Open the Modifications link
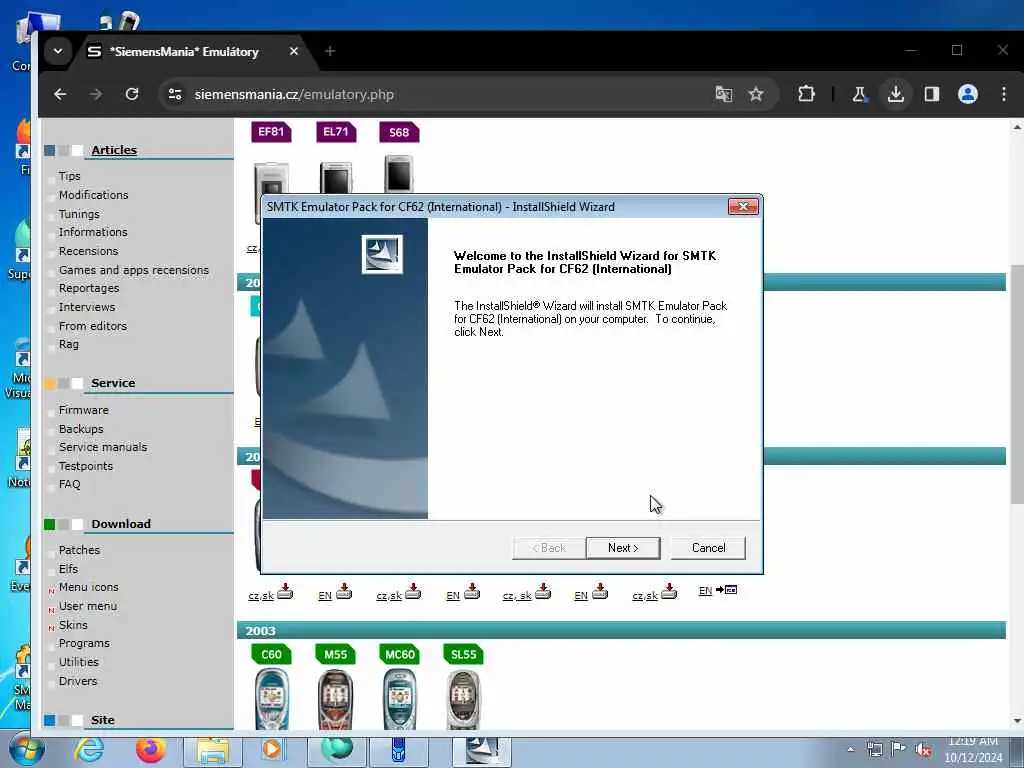 click(93, 195)
